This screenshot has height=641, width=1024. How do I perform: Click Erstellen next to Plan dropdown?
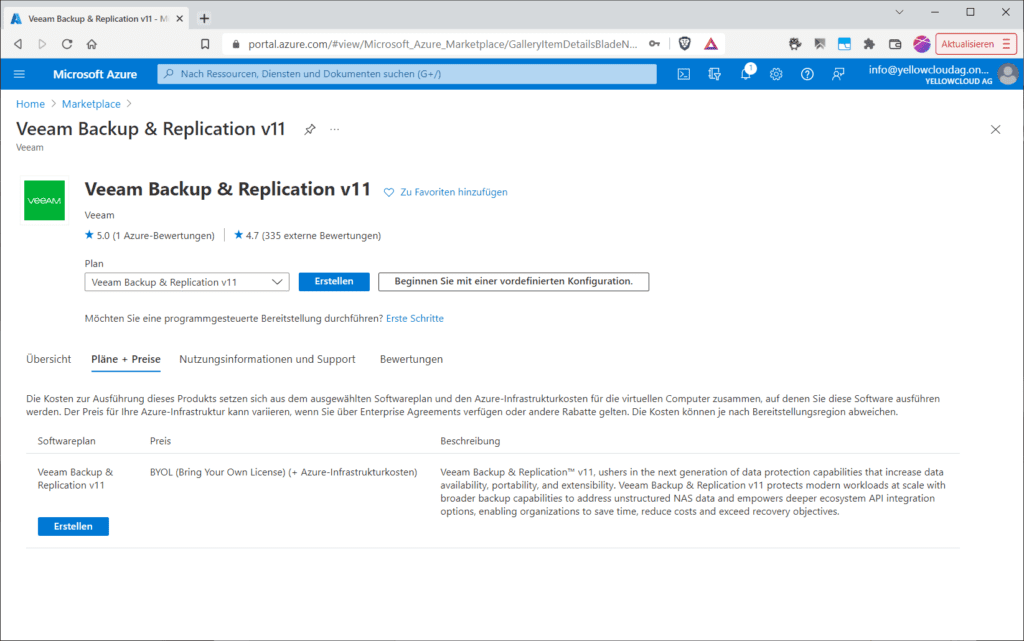pos(334,281)
